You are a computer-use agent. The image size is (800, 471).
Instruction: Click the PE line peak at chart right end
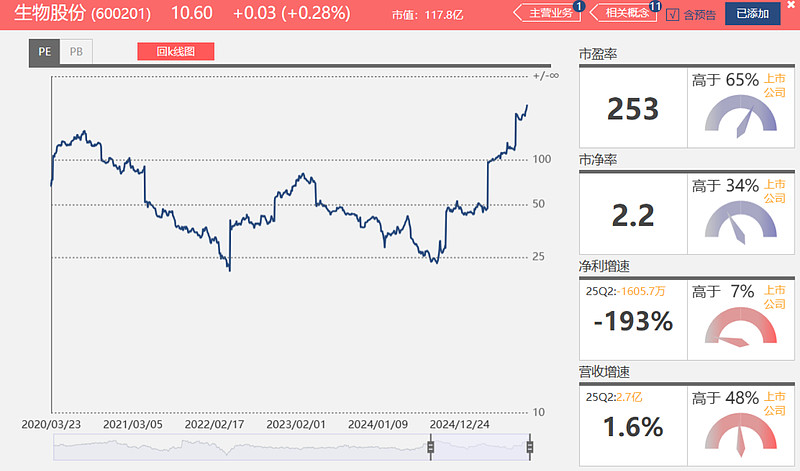click(527, 106)
